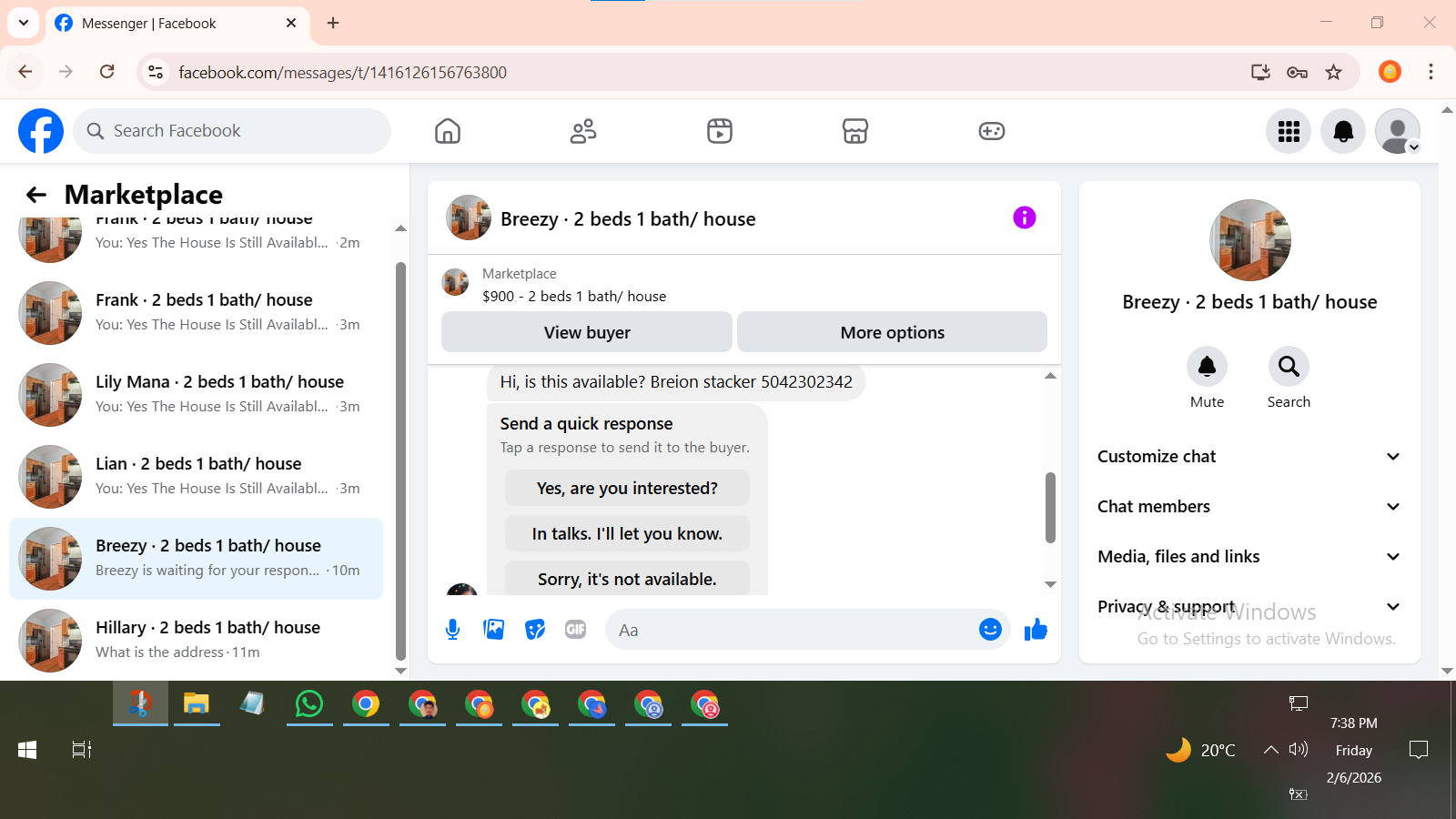Select the Breezy conversation in list
The image size is (1456, 819).
(x=196, y=559)
